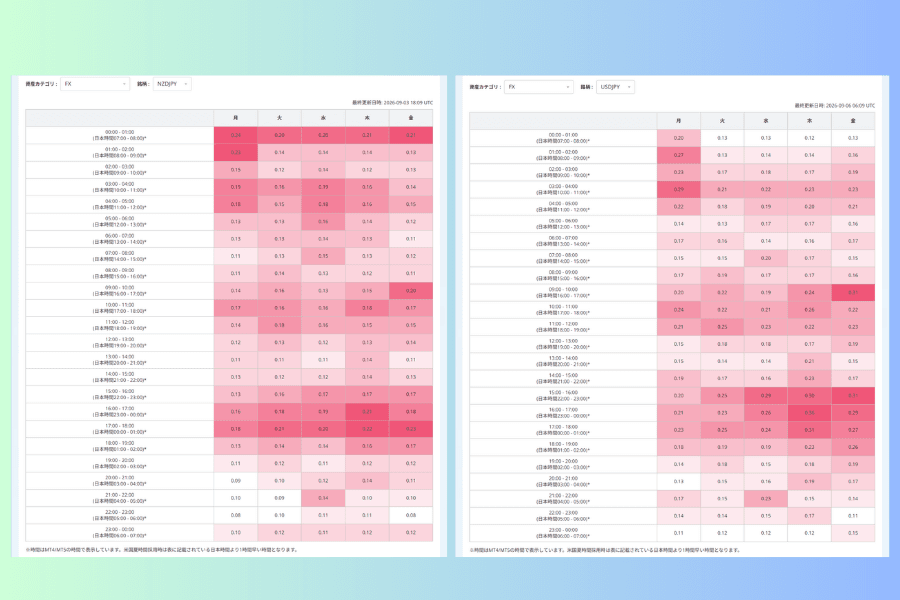Image resolution: width=900 pixels, height=600 pixels.
Task: Select the NZDJPY Friday 09:00 - 10:00 cell 0.20
Action: [411, 291]
